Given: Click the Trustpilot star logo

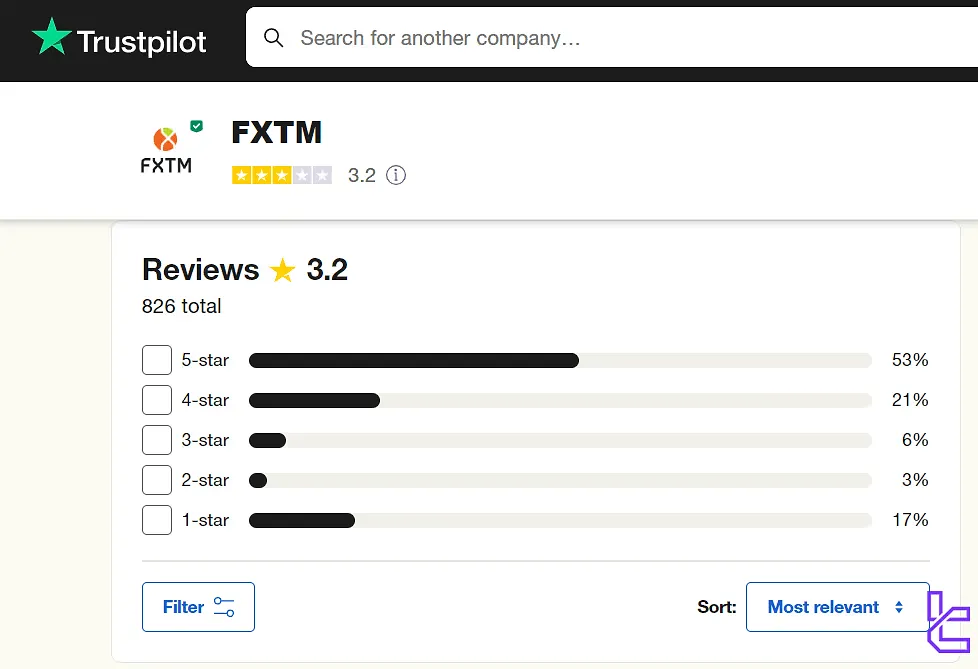Looking at the screenshot, I should pos(51,38).
